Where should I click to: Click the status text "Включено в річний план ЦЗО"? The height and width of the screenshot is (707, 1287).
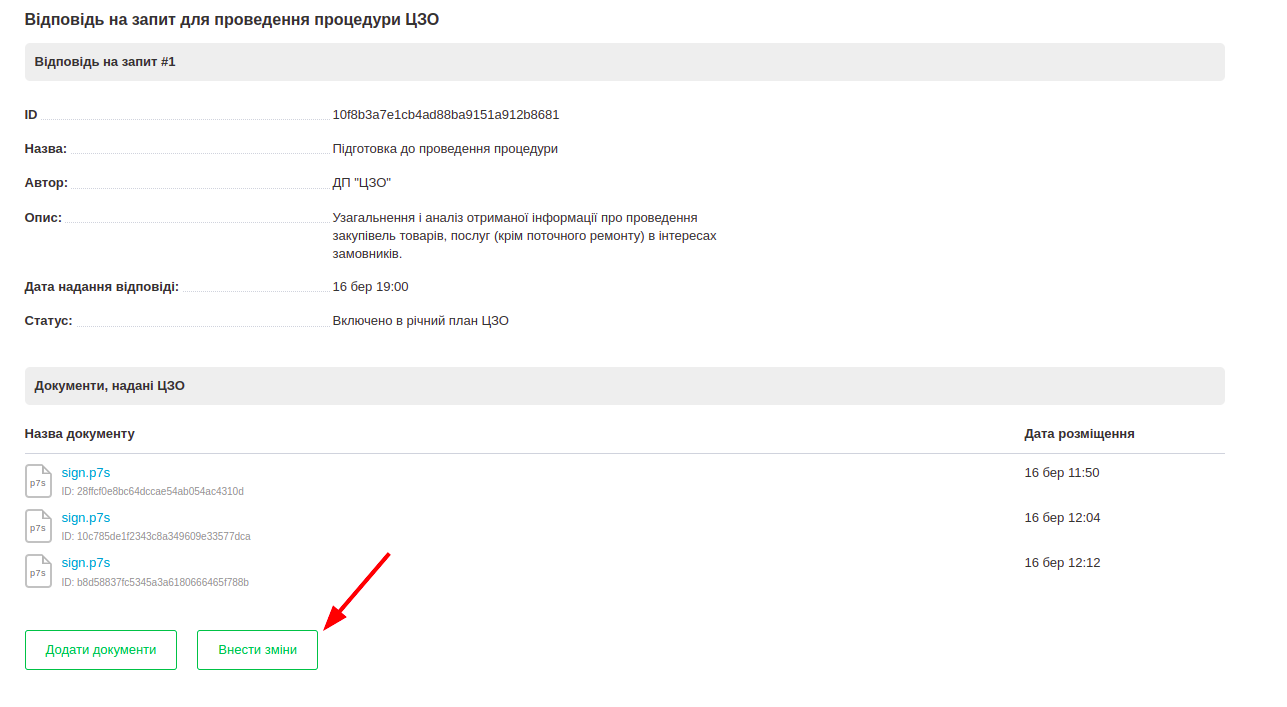pos(421,321)
